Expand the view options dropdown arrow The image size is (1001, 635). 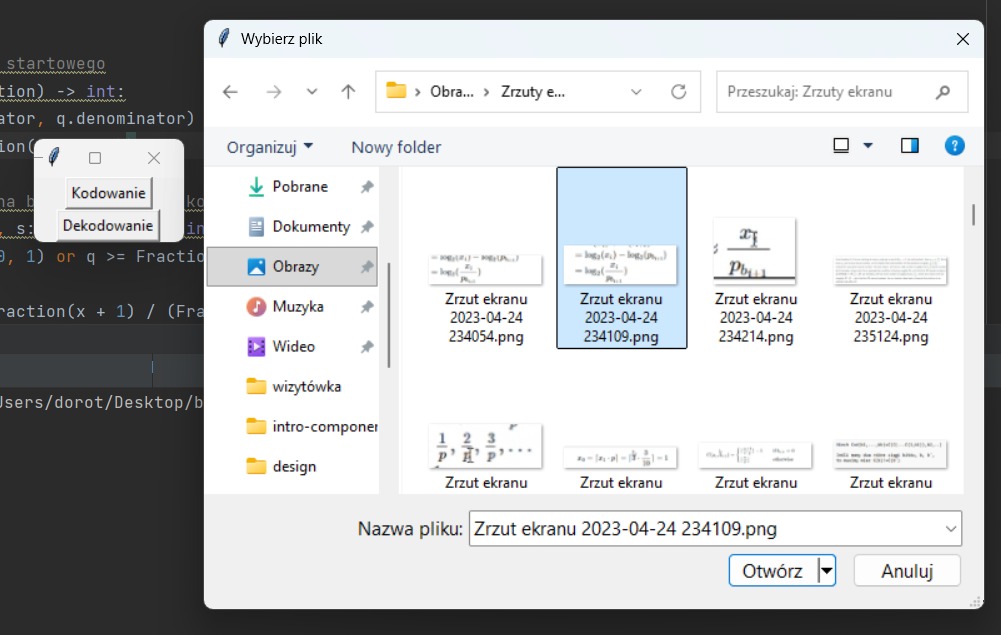pos(868,146)
